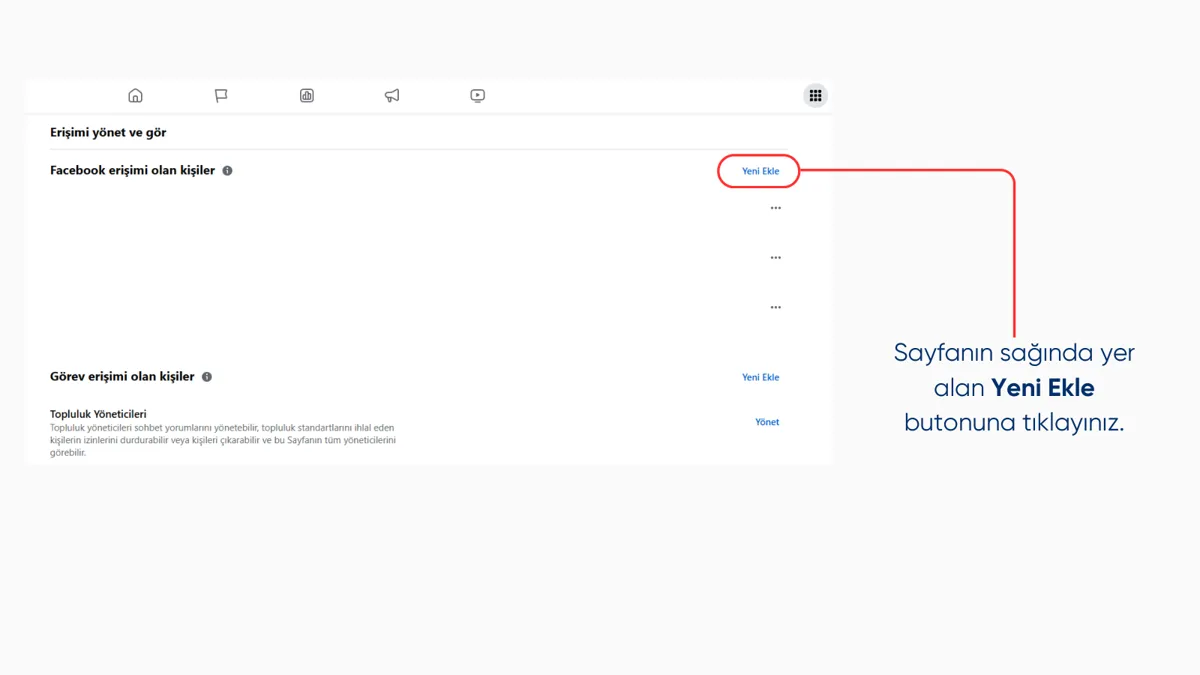This screenshot has width=1200, height=675.
Task: Open the last three-dot options menu
Action: [775, 308]
